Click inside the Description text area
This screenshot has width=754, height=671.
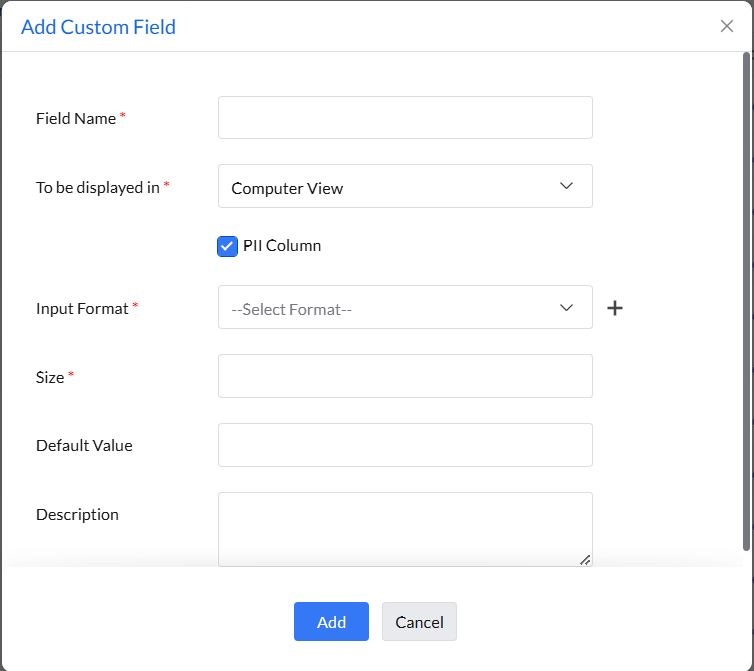404,528
